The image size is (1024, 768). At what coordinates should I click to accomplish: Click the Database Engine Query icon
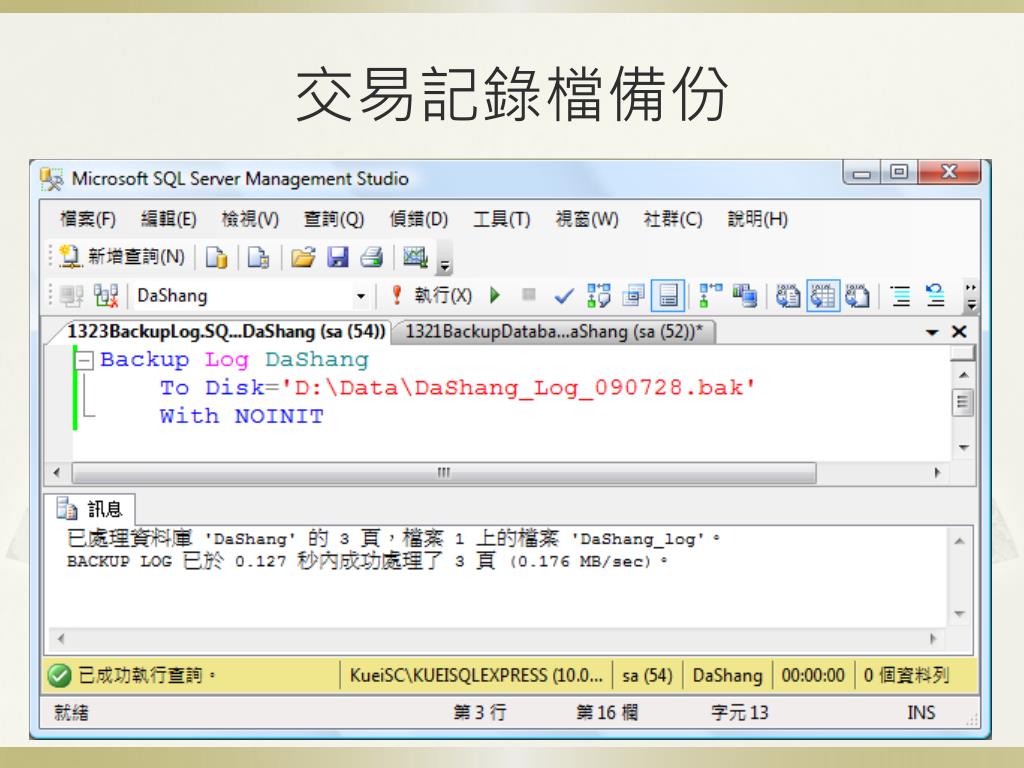216,257
